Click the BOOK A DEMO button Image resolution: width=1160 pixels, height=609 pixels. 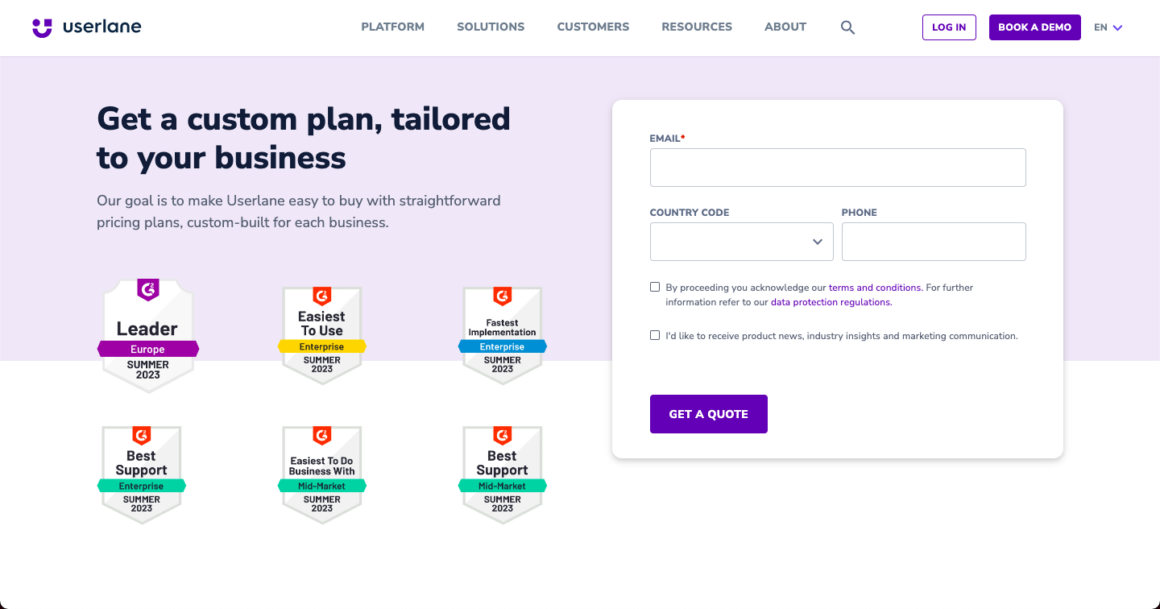[1035, 27]
